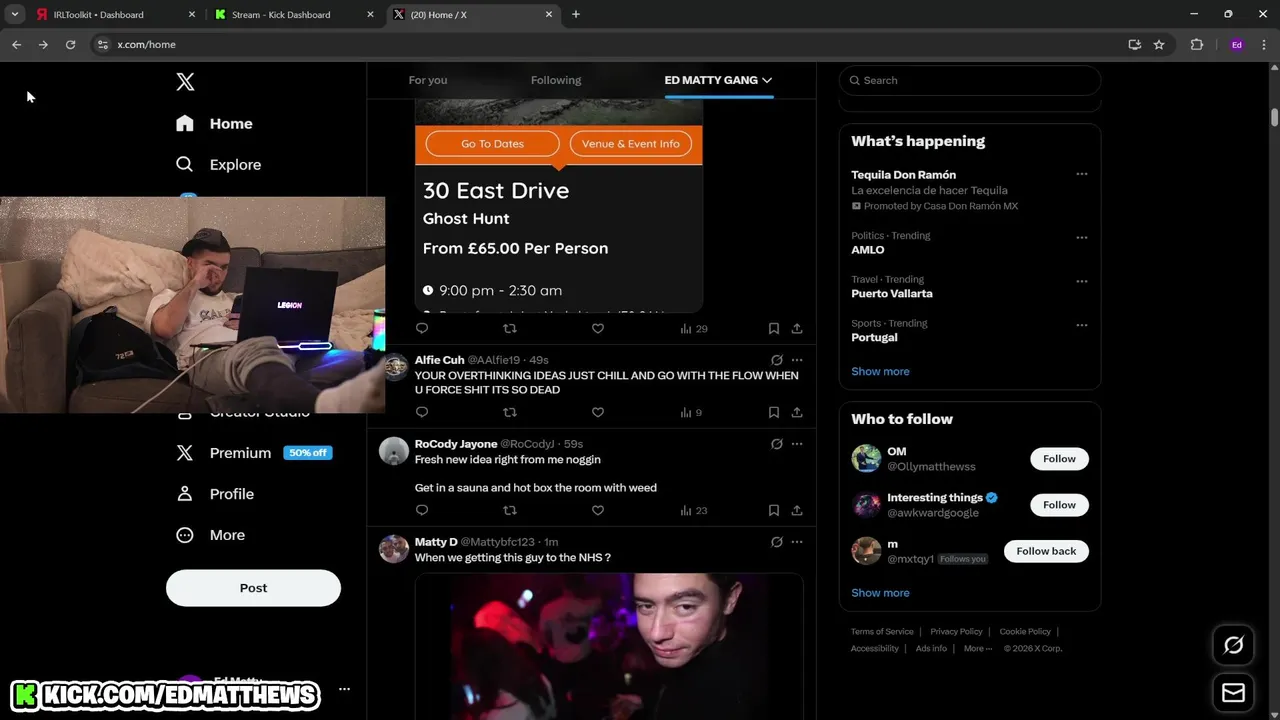1280x720 pixels.
Task: Click the Post button
Action: pyautogui.click(x=253, y=588)
